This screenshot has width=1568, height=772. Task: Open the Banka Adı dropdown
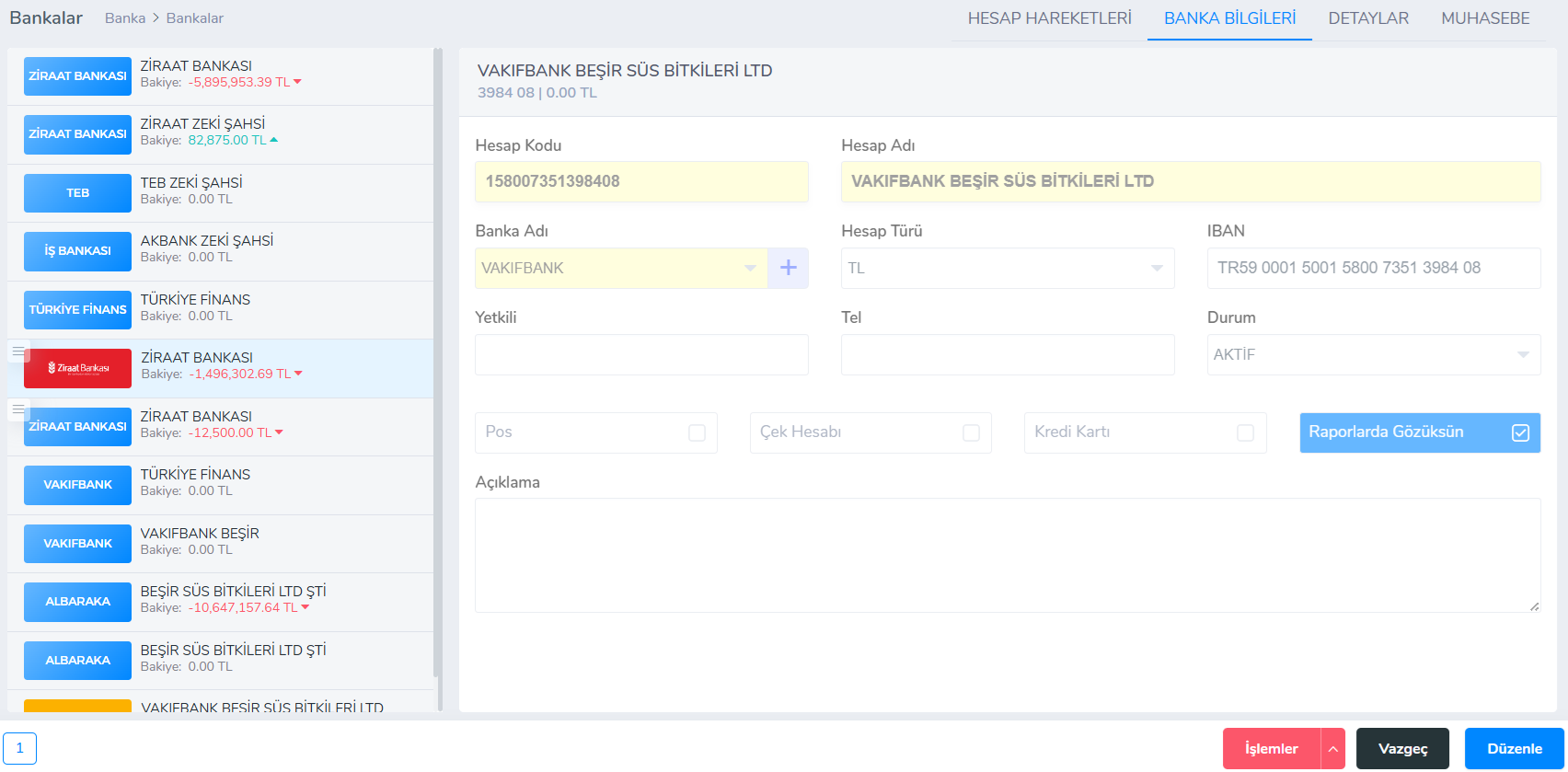(x=621, y=268)
